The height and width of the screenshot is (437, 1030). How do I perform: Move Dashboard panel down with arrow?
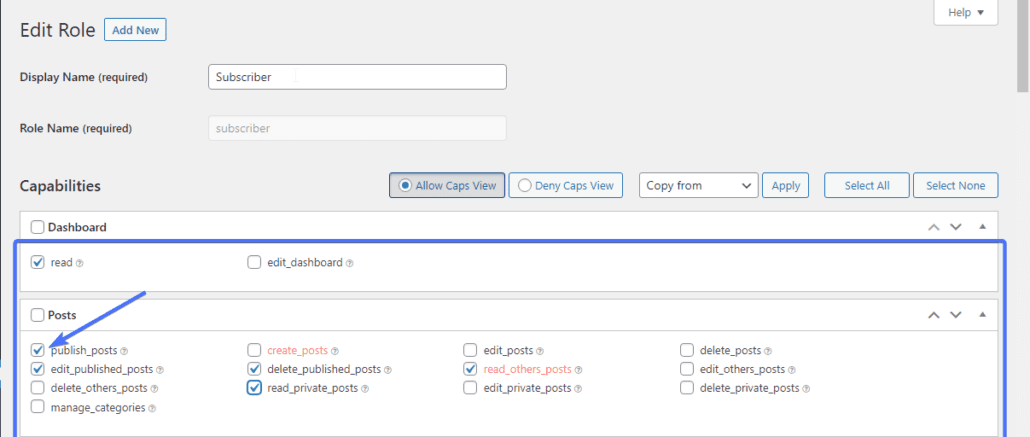click(956, 227)
